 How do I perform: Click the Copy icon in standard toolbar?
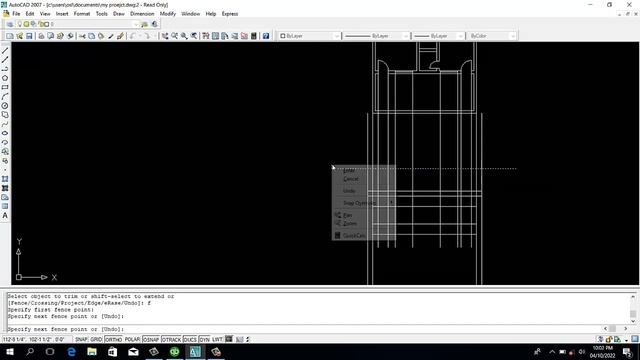click(x=91, y=36)
